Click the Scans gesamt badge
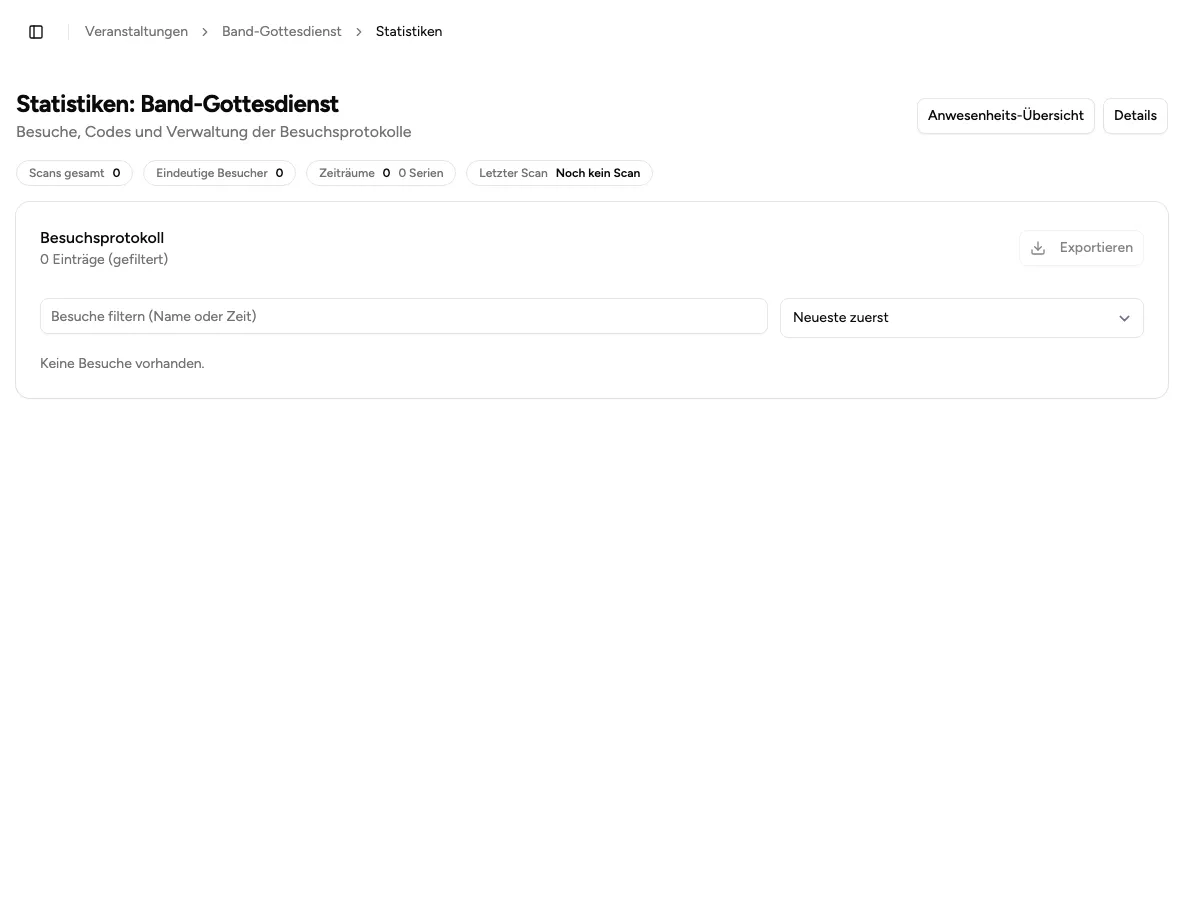This screenshot has width=1184, height=900. point(74,173)
